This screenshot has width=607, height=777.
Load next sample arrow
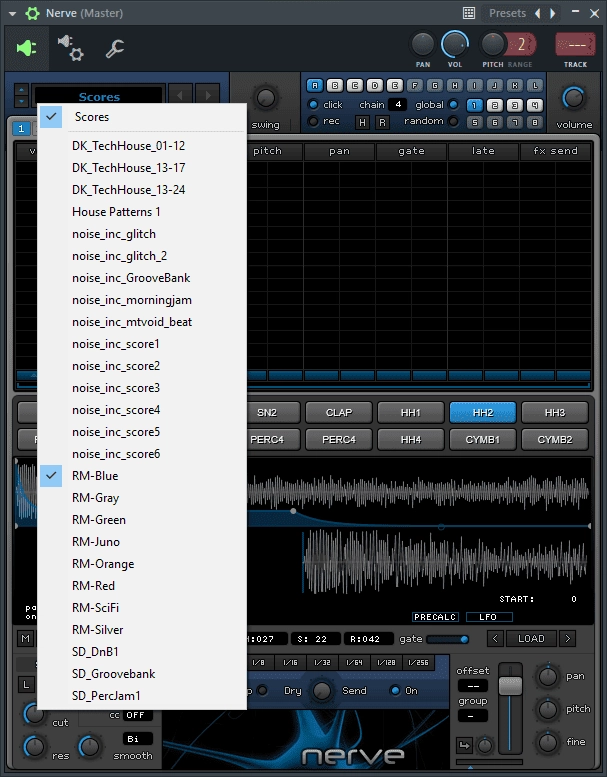tap(568, 638)
